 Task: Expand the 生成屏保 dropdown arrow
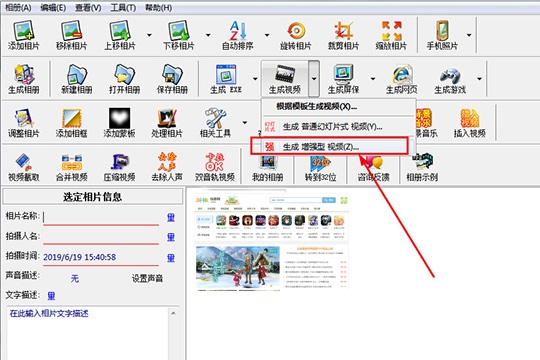coord(373,79)
